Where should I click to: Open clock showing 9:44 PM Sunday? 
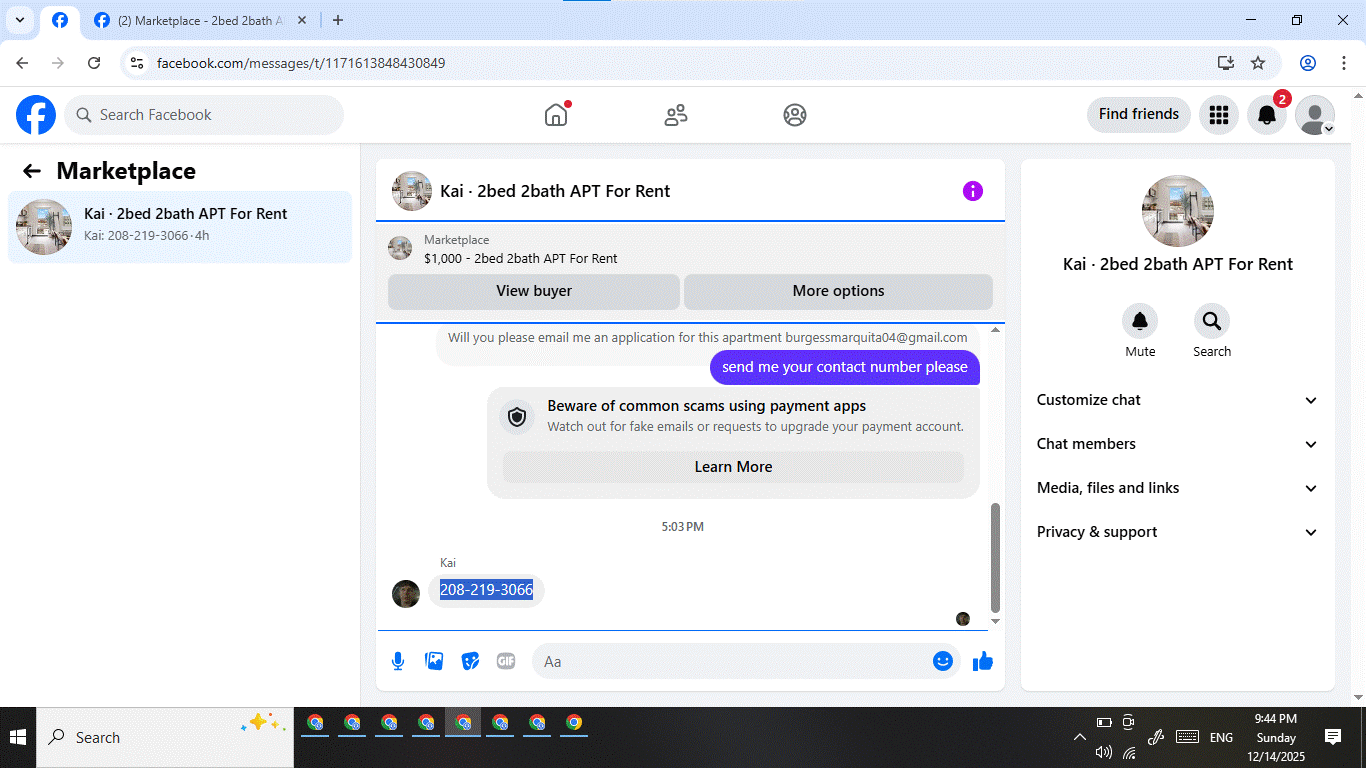coord(1276,738)
